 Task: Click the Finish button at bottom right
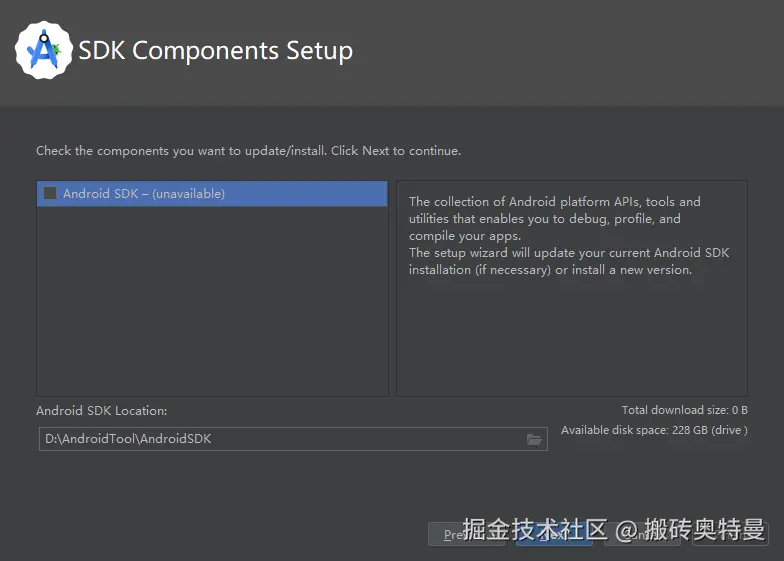tap(730, 534)
